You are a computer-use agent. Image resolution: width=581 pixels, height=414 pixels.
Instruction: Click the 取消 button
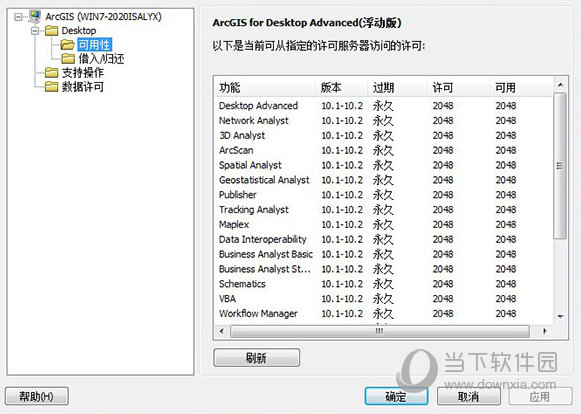pos(468,397)
